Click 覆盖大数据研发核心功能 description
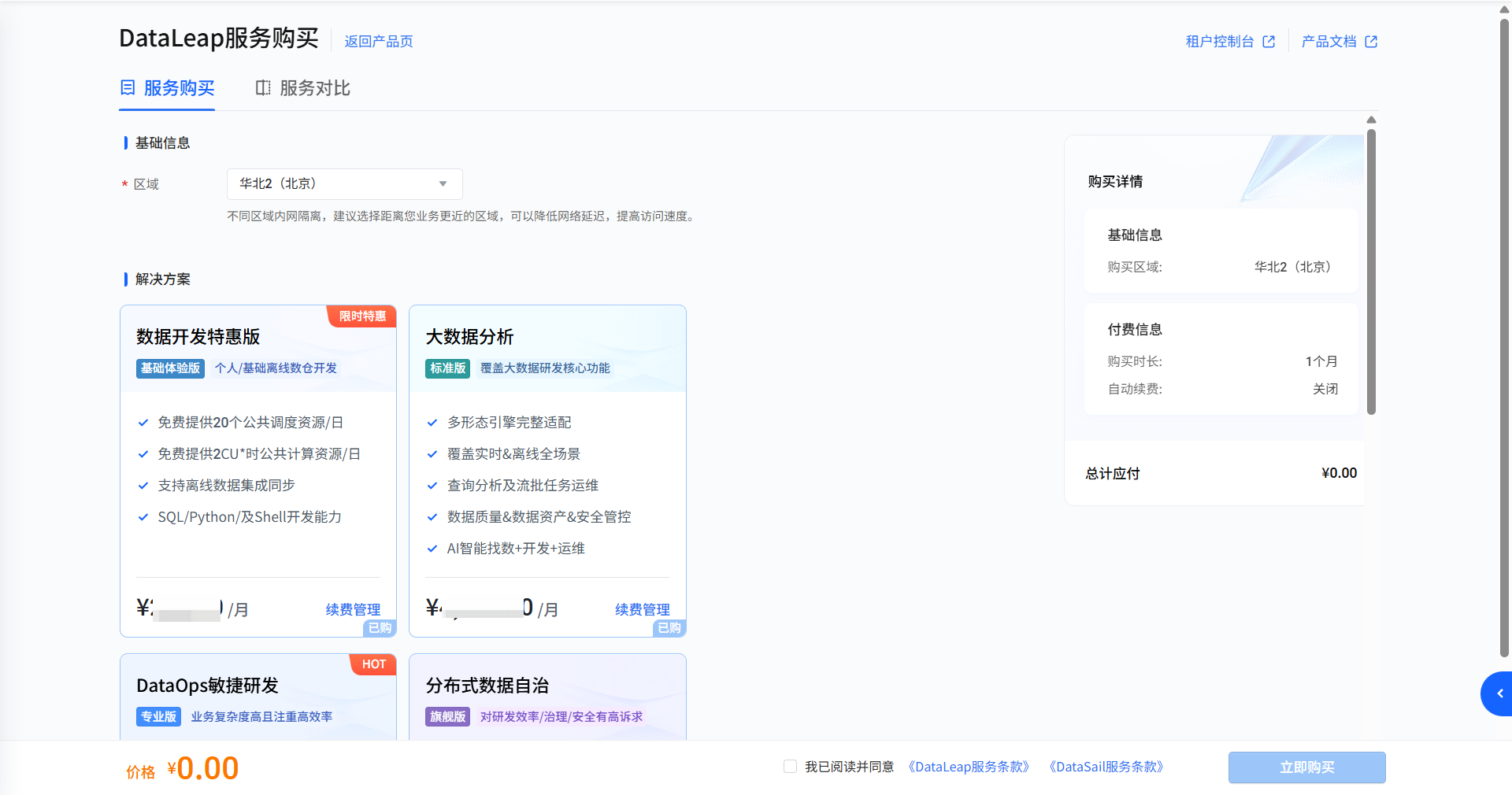This screenshot has height=795, width=1512. (x=545, y=368)
